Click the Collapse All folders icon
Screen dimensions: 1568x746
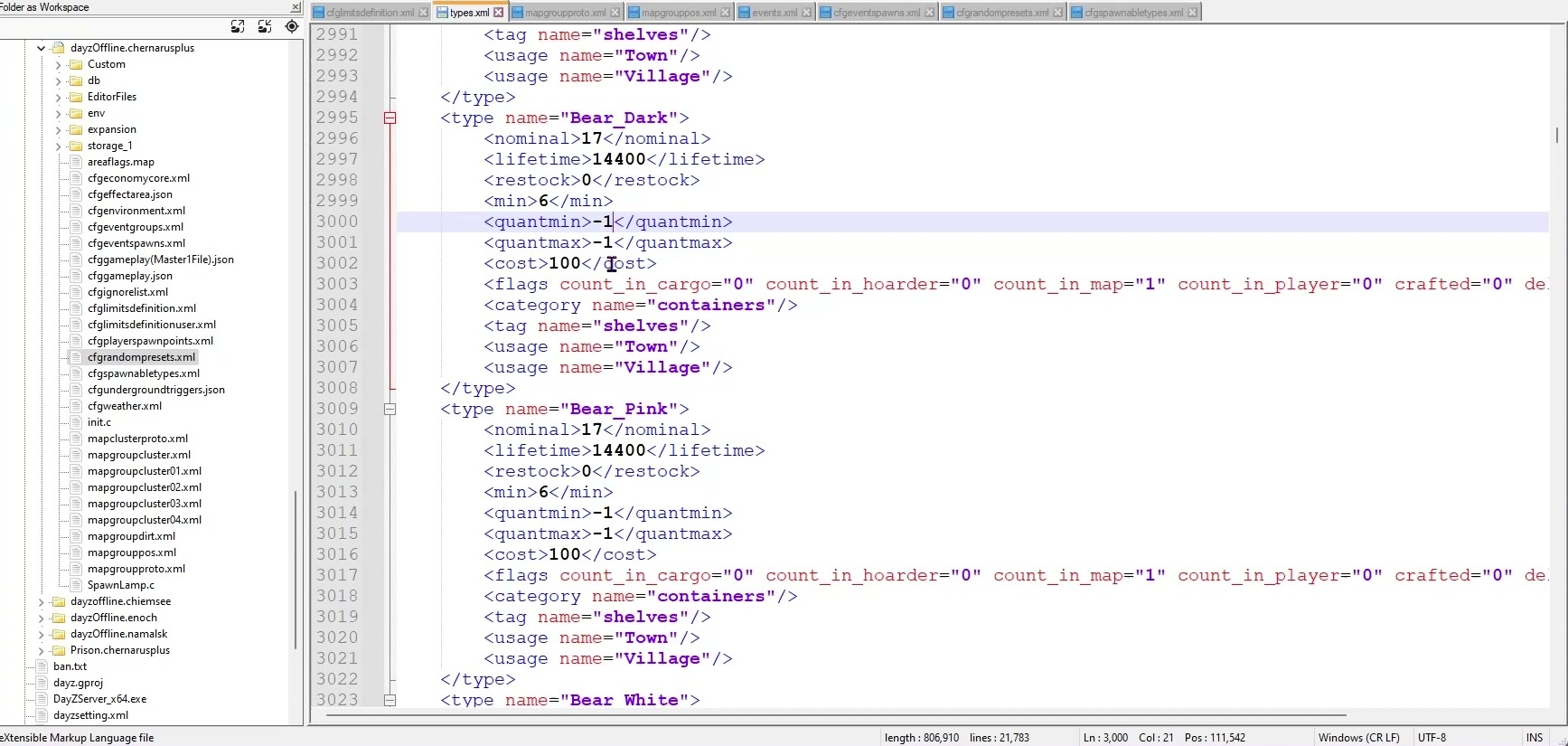(265, 26)
